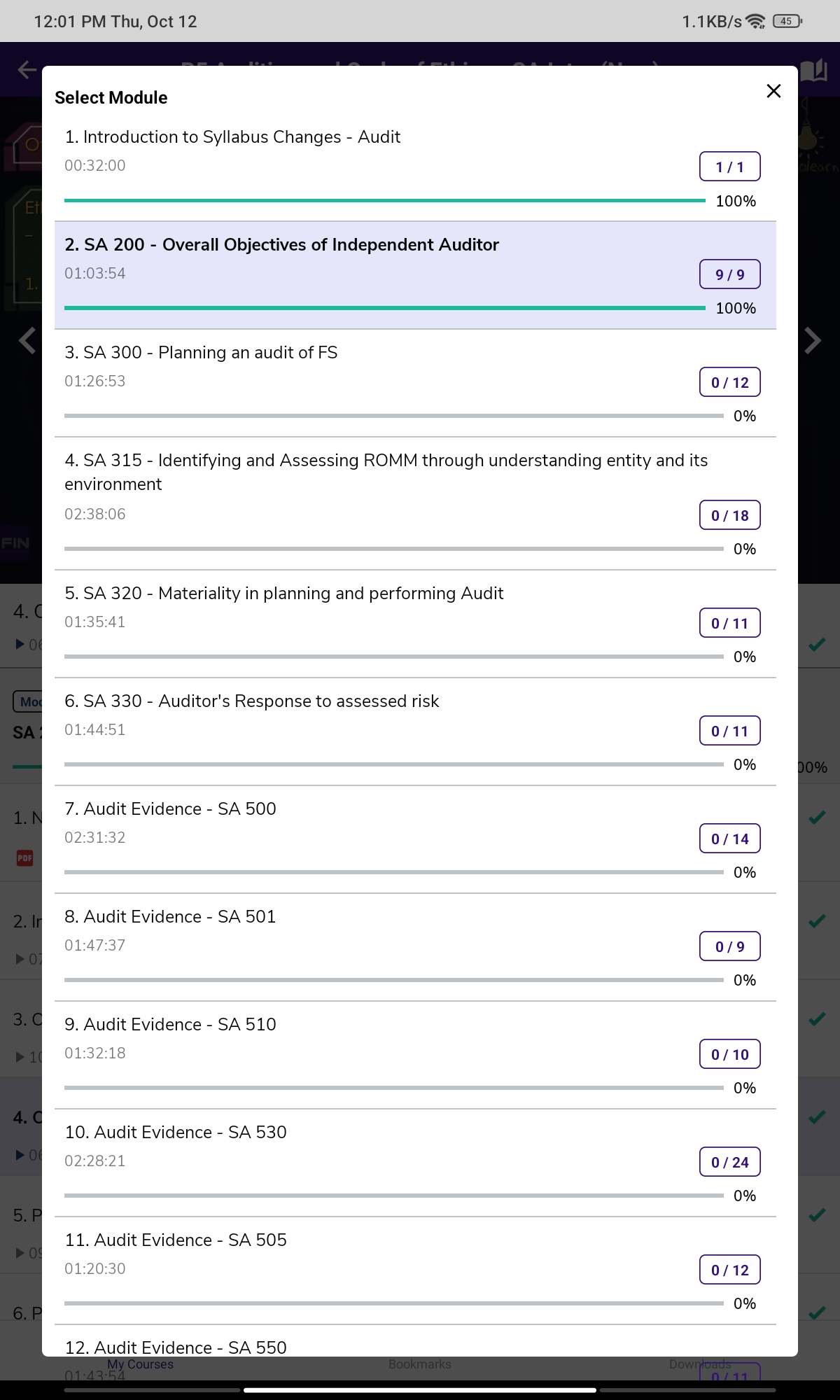Choose SA 315 Identifying and Assessing ROMM
Image resolution: width=840 pixels, height=1400 pixels.
(386, 461)
